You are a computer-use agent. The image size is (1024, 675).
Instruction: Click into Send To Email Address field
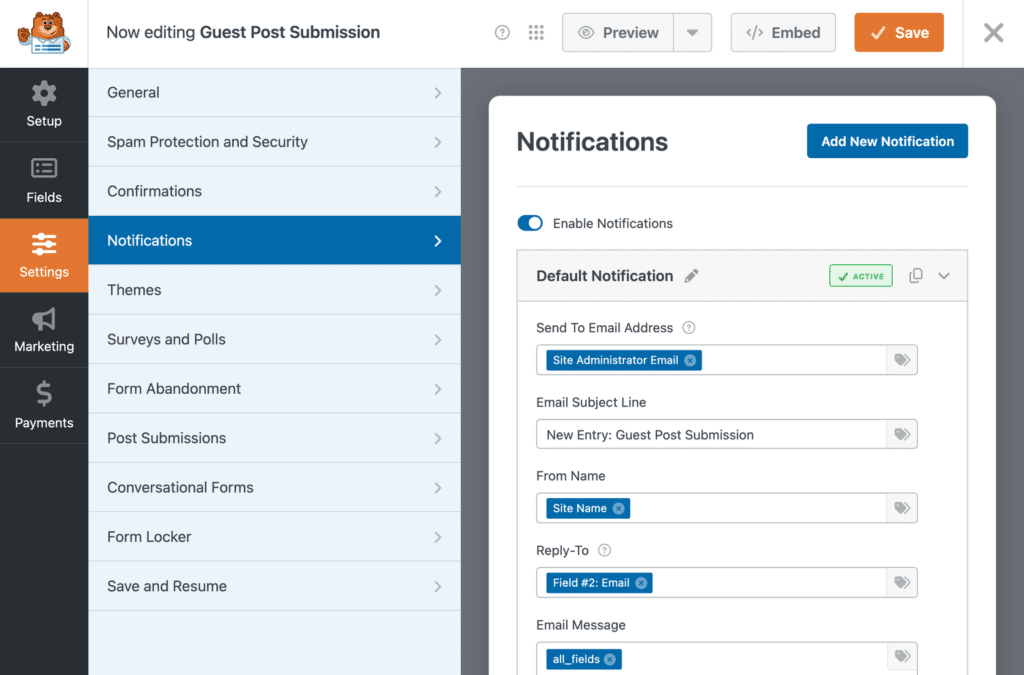tap(711, 360)
